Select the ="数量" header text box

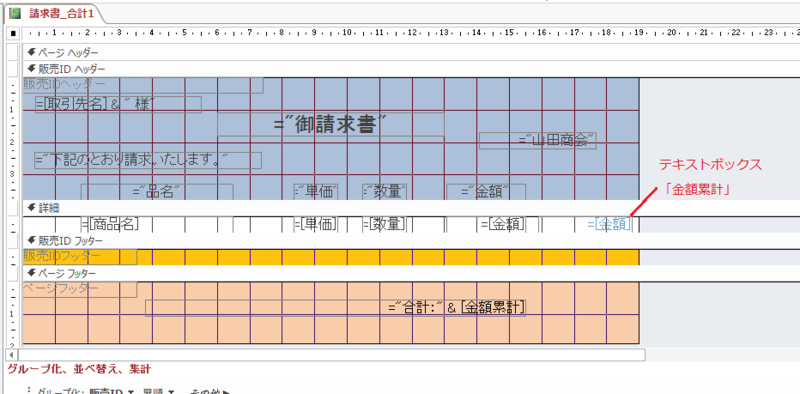pos(385,192)
